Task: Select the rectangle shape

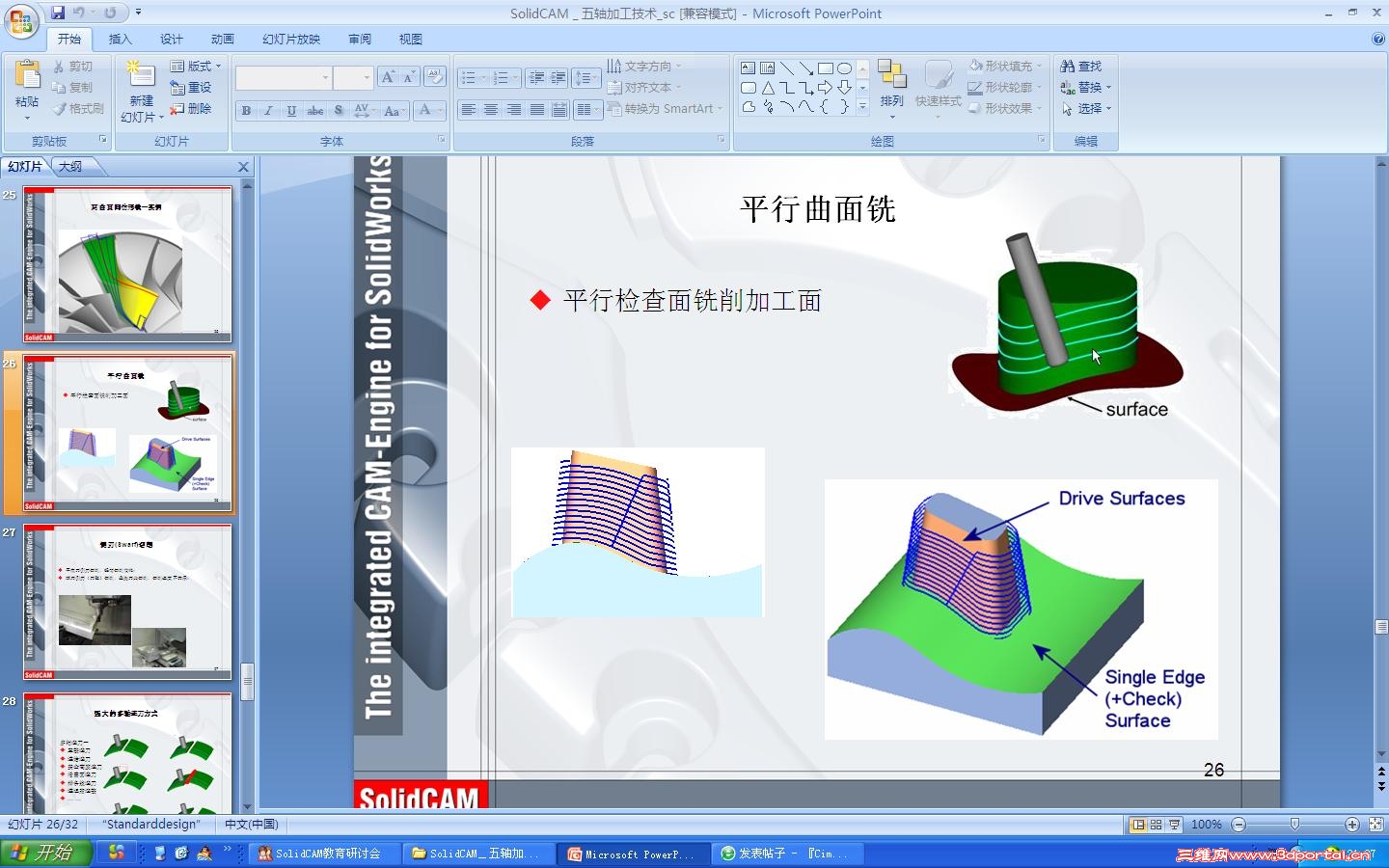Action: coord(826,68)
